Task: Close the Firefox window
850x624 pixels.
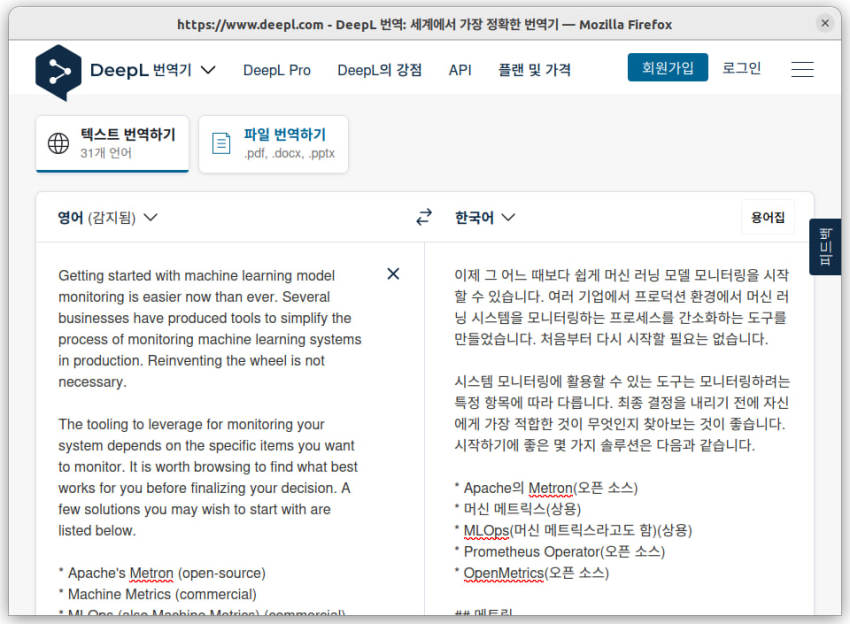Action: [825, 23]
